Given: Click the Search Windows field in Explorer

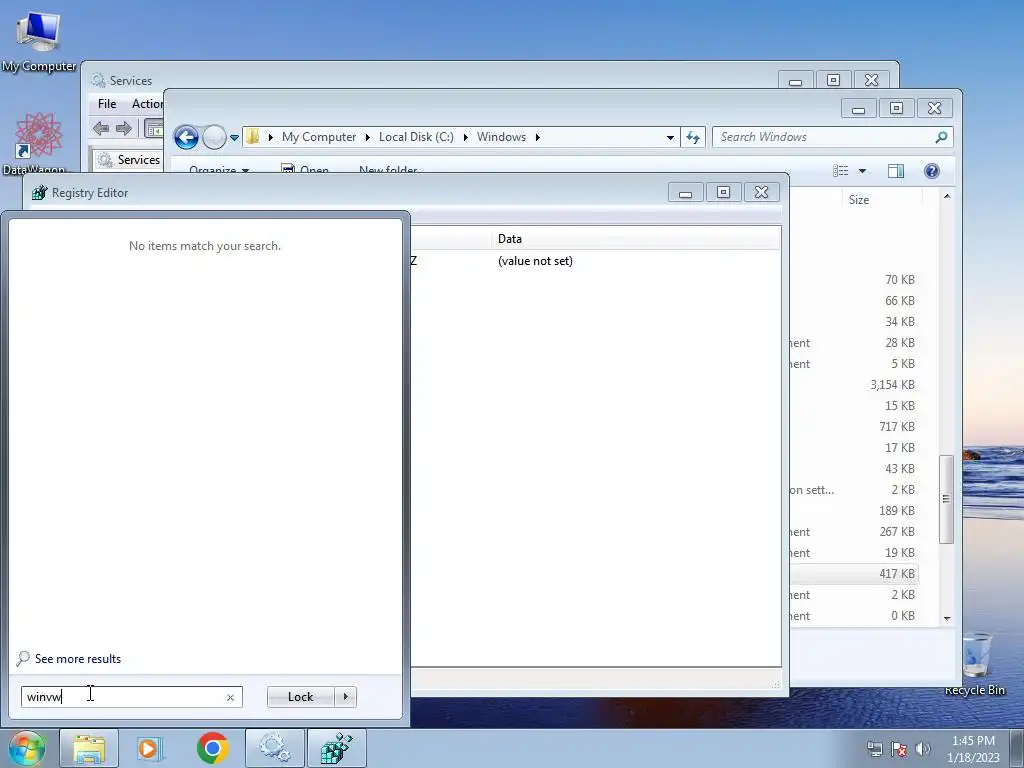Looking at the screenshot, I should (x=833, y=137).
